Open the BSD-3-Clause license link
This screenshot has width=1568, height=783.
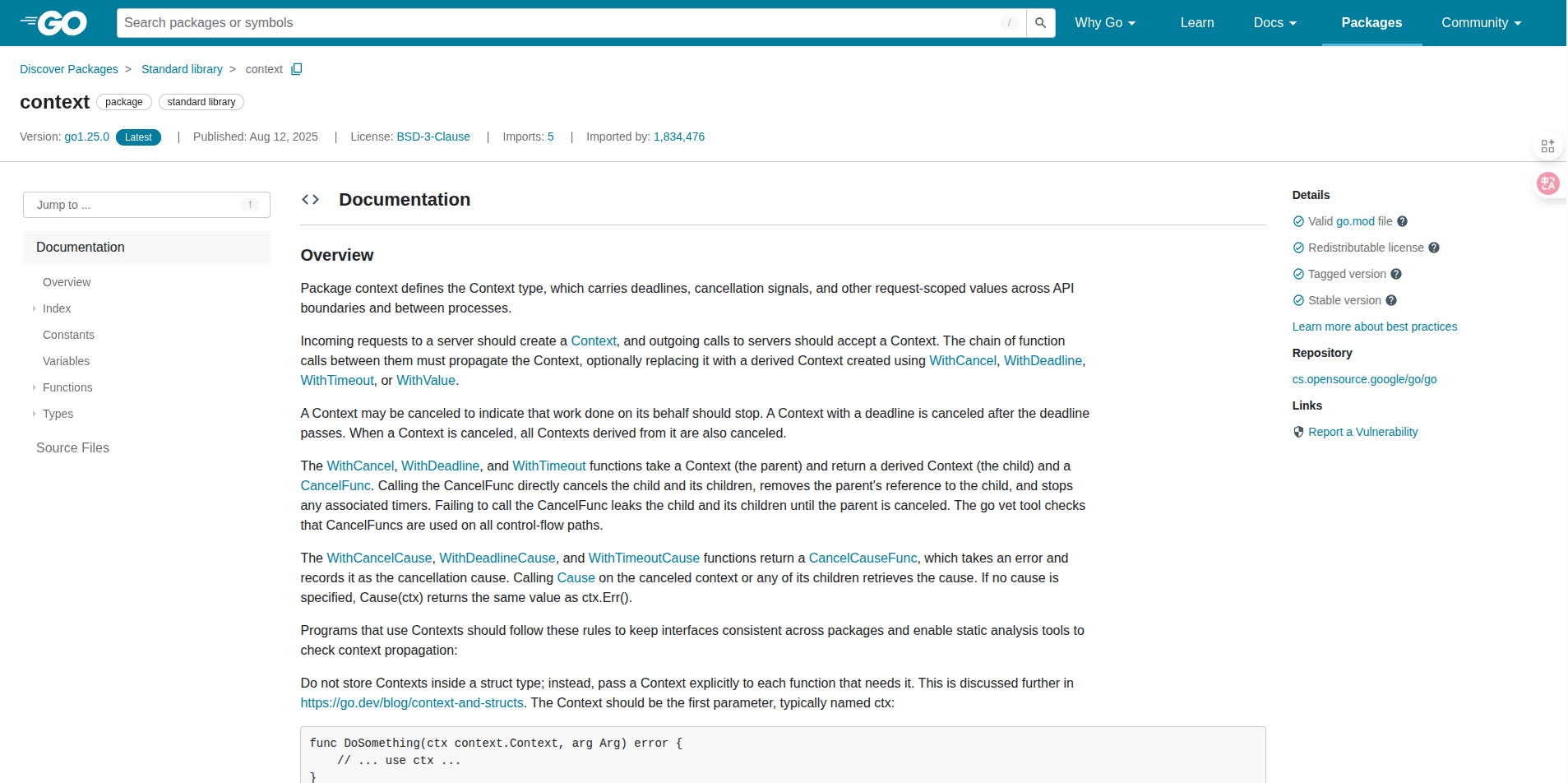[x=432, y=137]
